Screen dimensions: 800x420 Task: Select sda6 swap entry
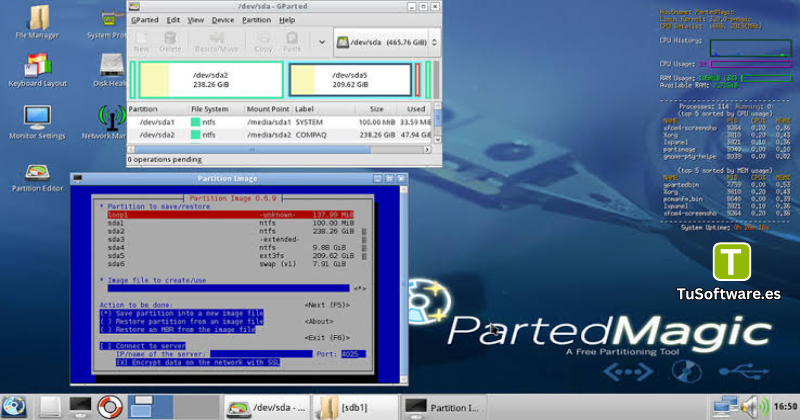click(x=231, y=264)
